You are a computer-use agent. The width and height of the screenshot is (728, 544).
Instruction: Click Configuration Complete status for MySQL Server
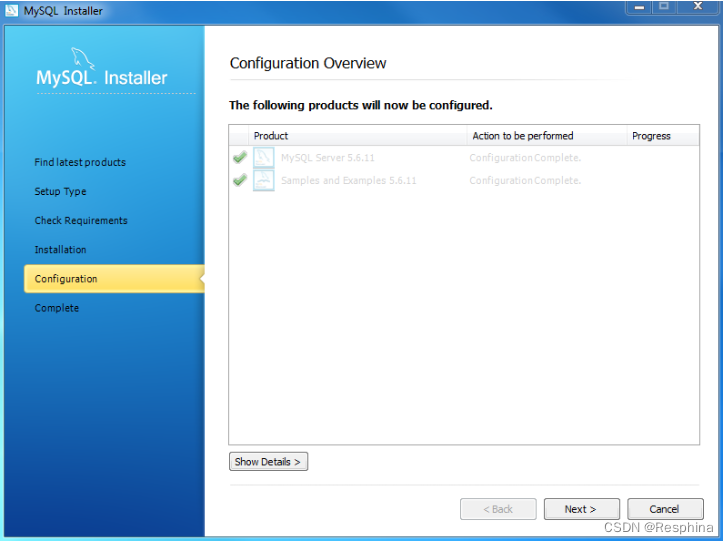point(525,158)
